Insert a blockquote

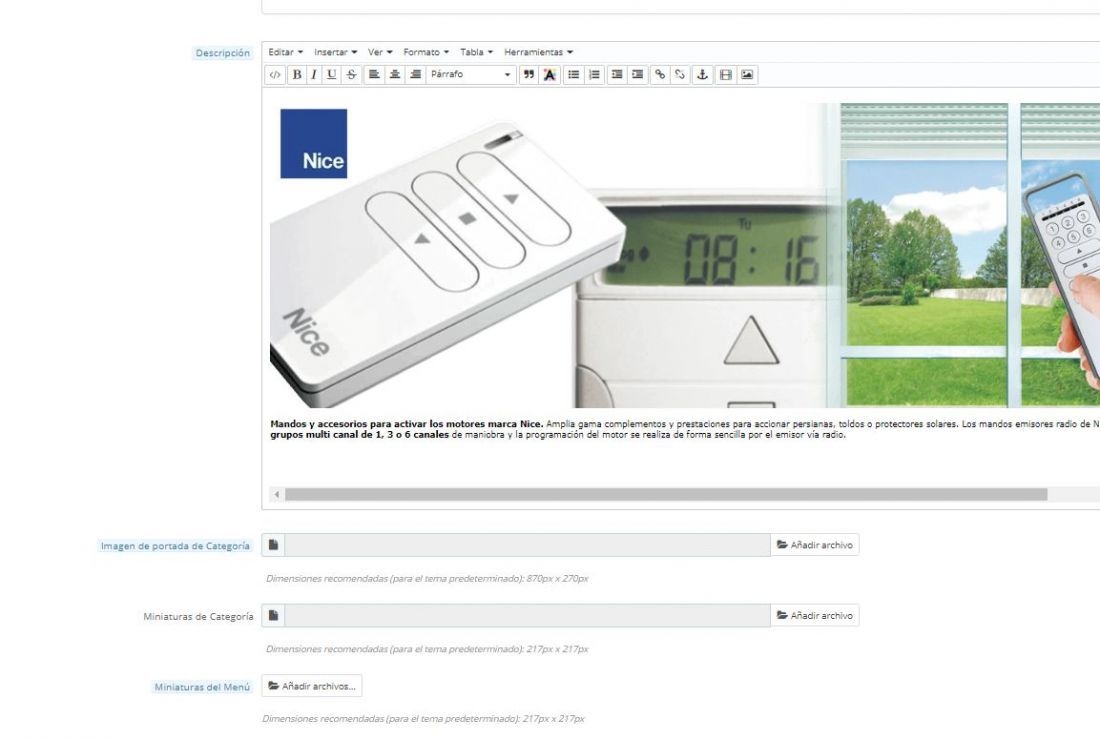click(x=528, y=74)
